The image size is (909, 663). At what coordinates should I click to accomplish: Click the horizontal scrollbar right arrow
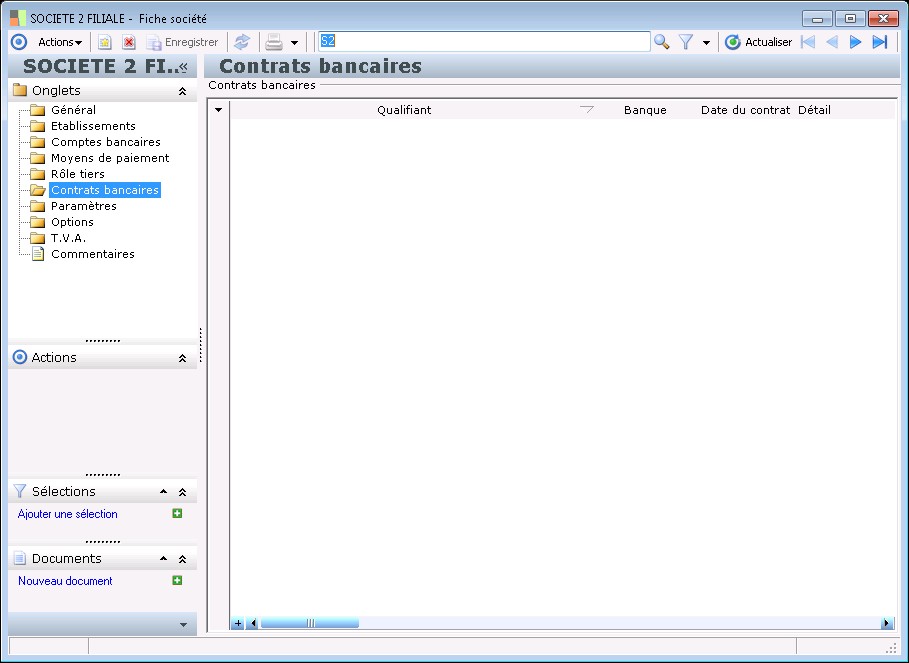[x=886, y=624]
